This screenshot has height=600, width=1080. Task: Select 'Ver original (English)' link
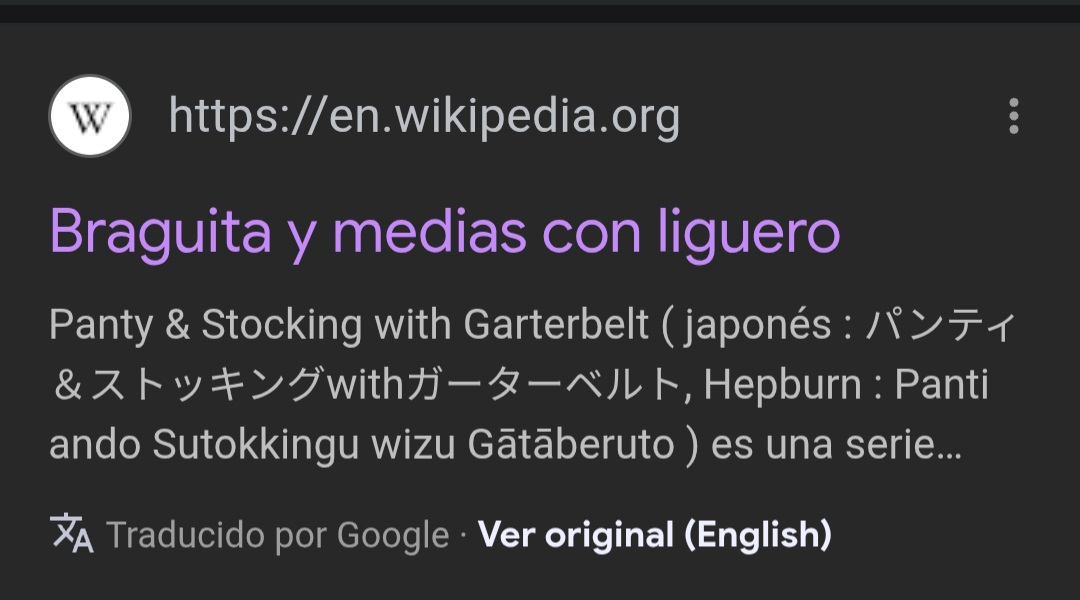coord(654,535)
